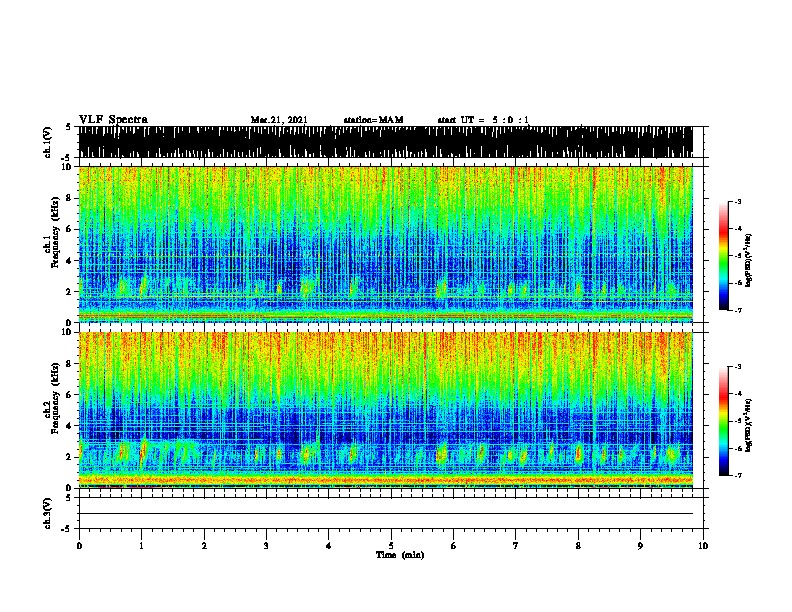Click time axis tick label '8'
Screen dimensions: 792x612
(x=578, y=546)
